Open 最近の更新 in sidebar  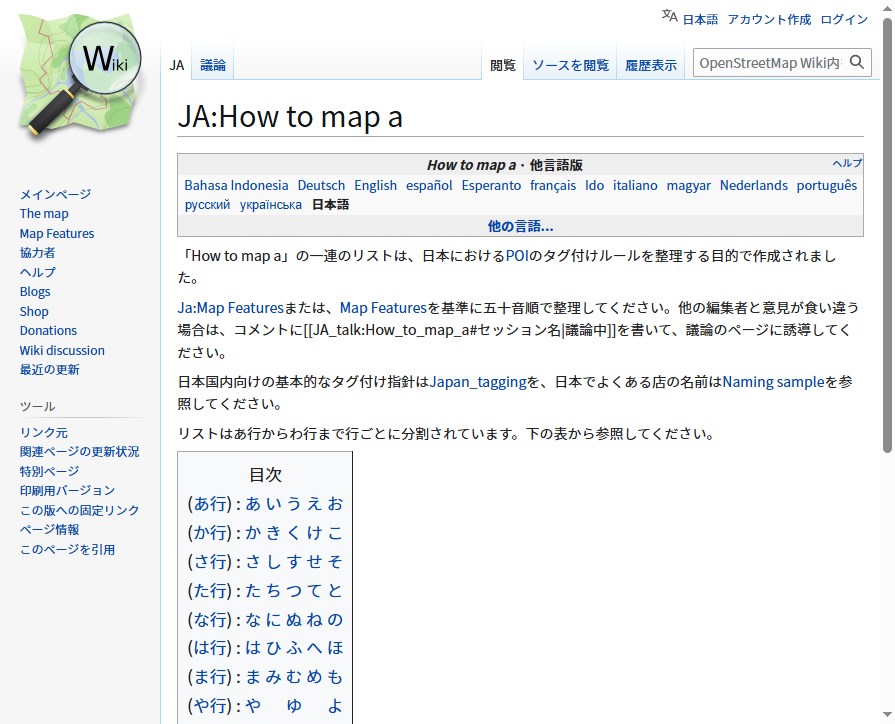click(49, 369)
